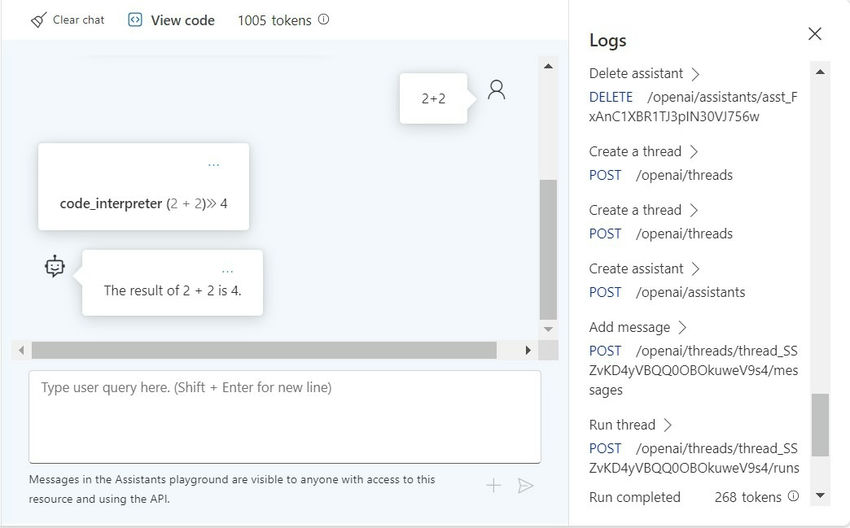
Task: Open ellipsis menu on the code_interpreter message
Action: 214,165
